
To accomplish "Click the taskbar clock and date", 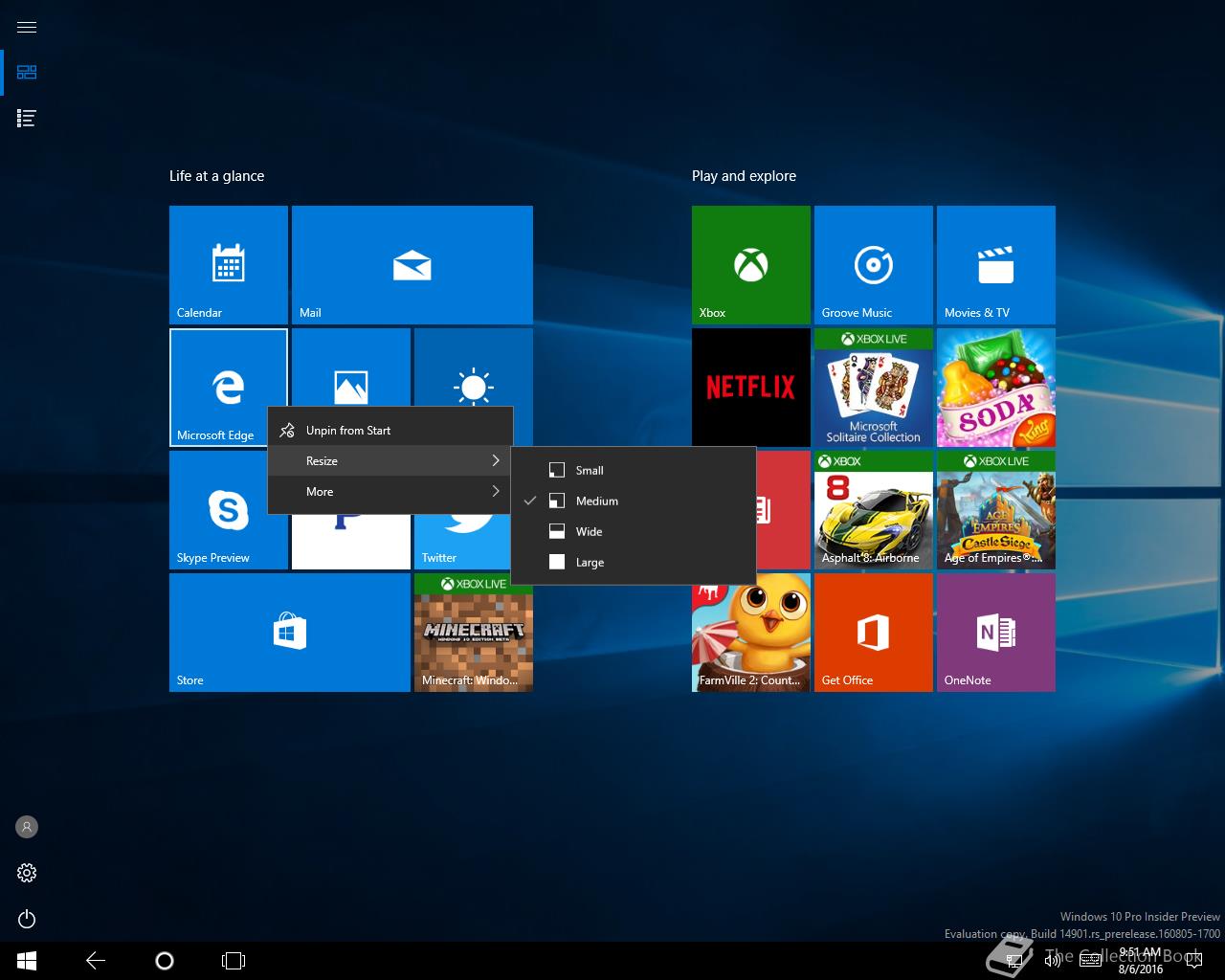I will [x=1141, y=961].
